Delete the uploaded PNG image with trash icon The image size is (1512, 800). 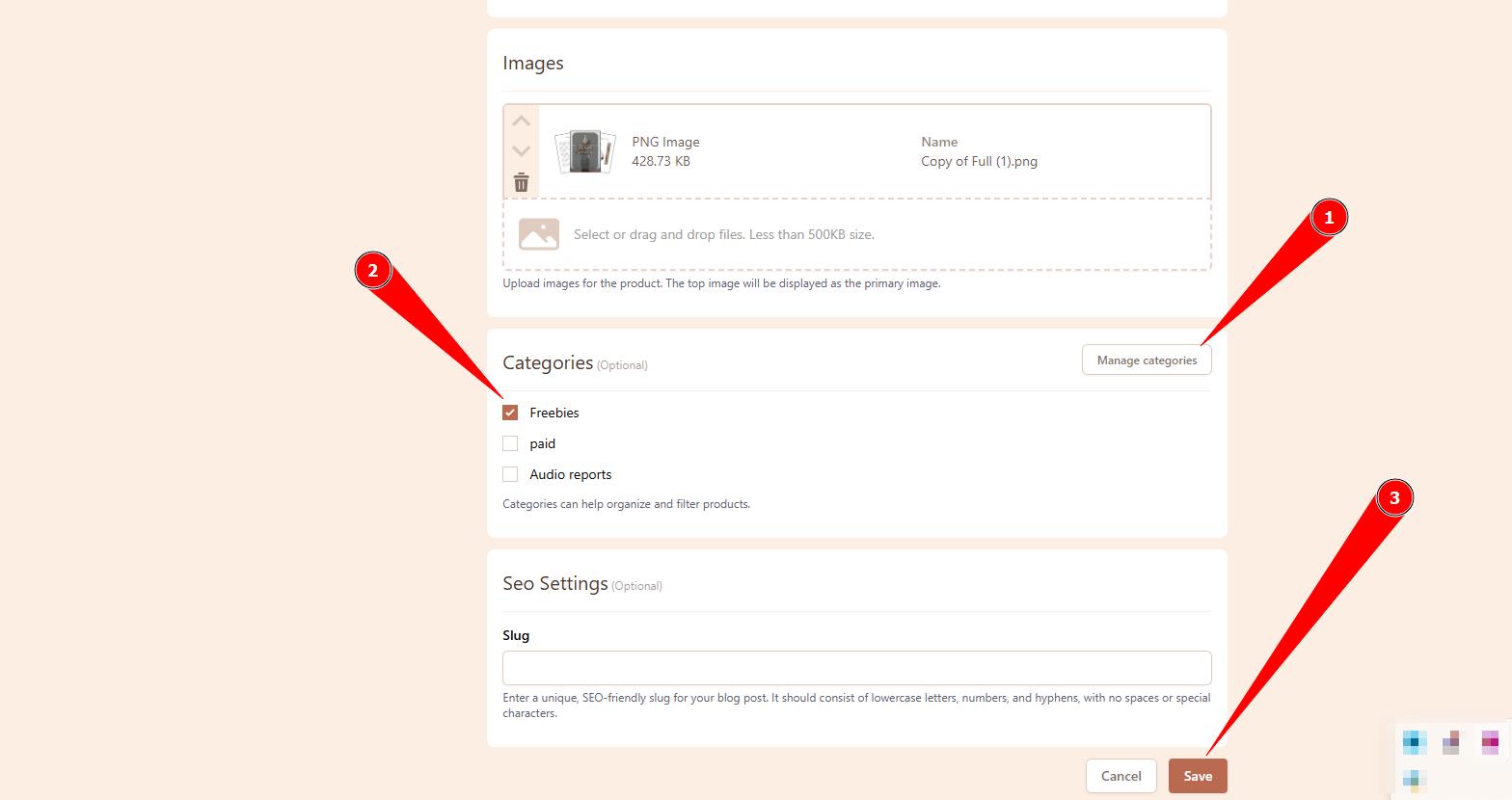pos(521,182)
